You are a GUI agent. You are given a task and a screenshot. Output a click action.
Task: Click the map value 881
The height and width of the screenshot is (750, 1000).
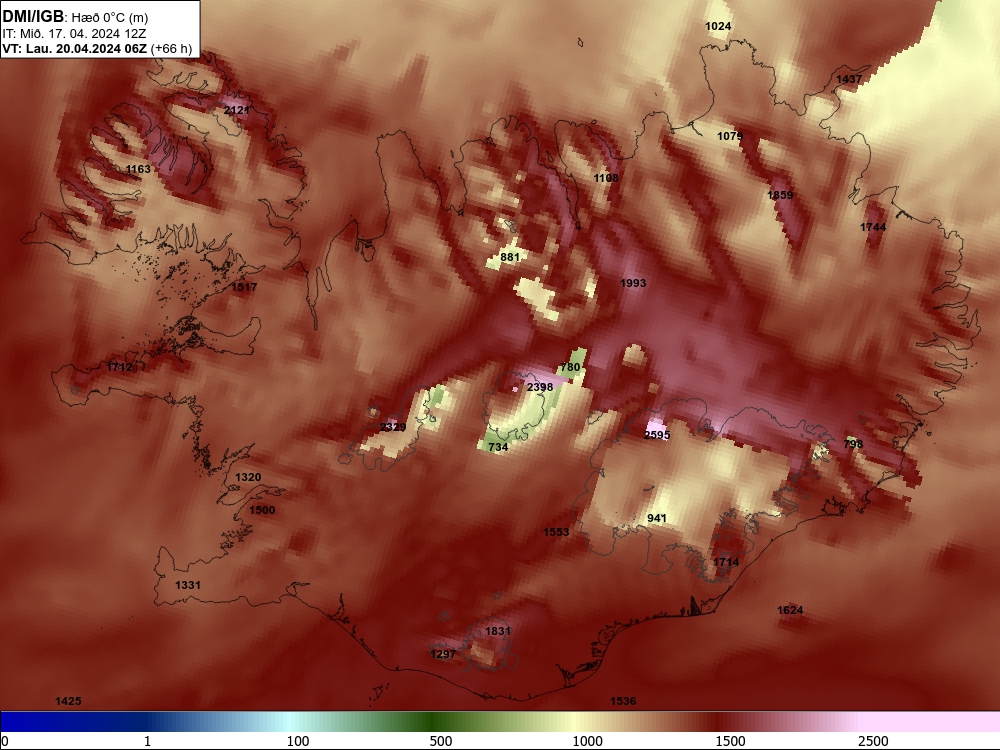pos(510,257)
